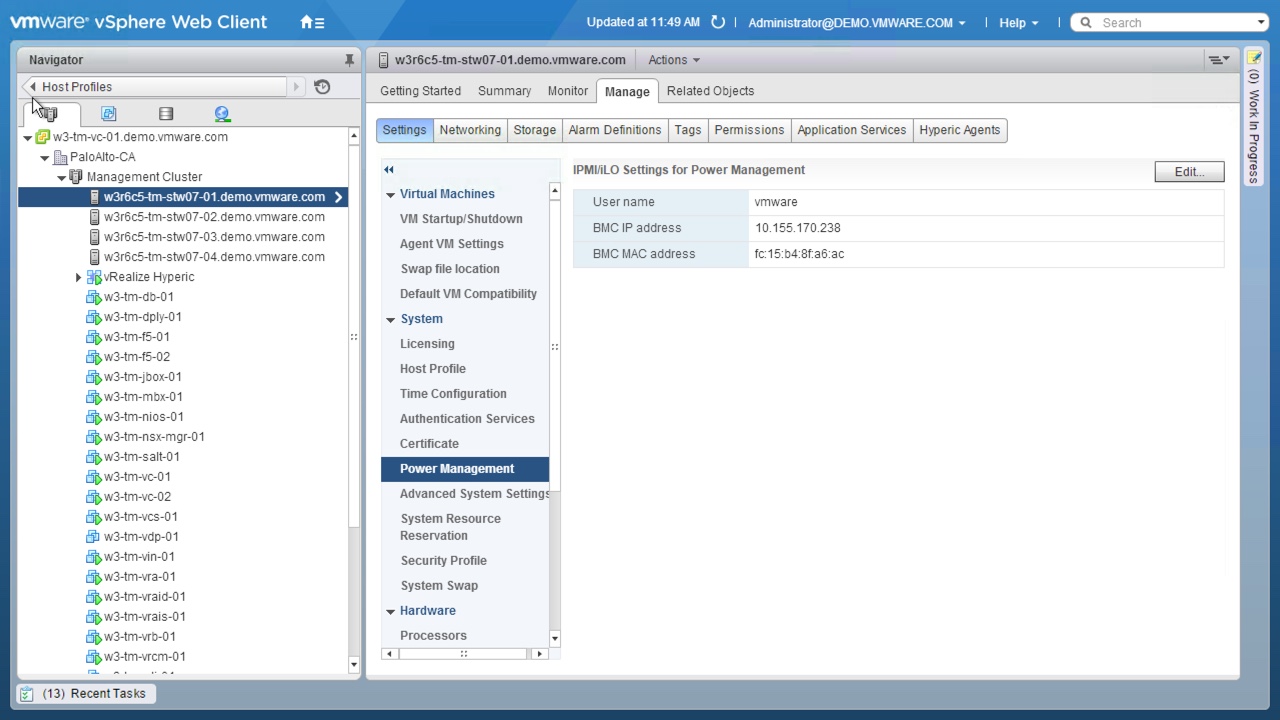Screen dimensions: 1280x720
Task: Switch to the Monitor tab
Action: [567, 91]
